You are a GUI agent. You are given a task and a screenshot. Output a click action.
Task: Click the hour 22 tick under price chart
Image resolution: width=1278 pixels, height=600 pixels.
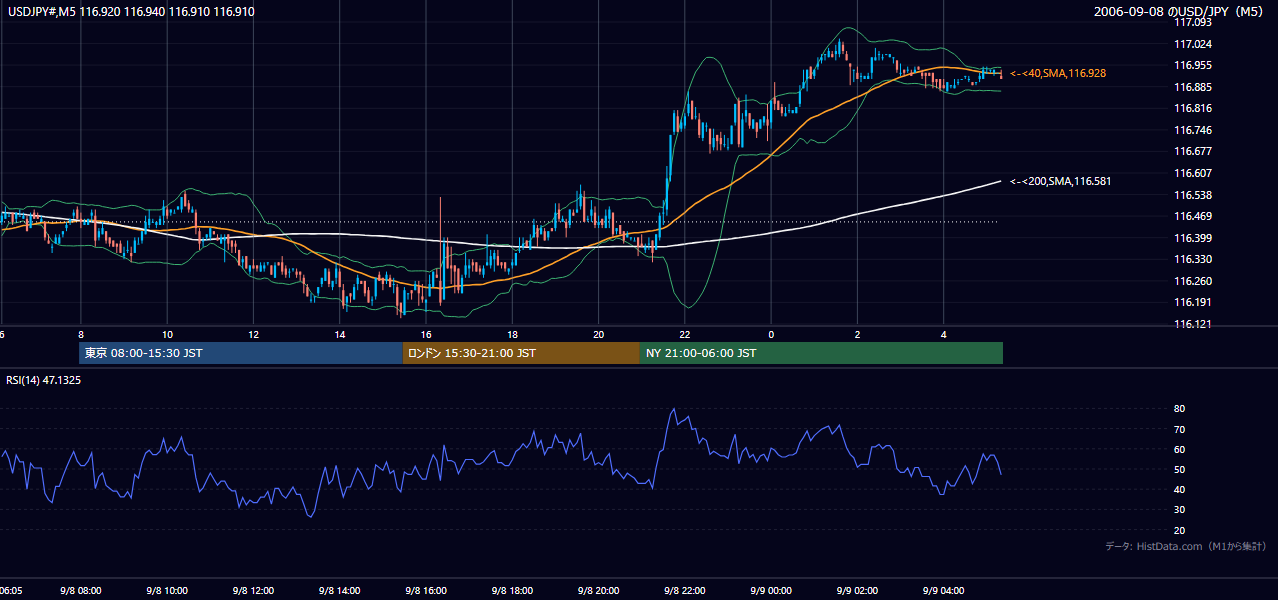685,334
